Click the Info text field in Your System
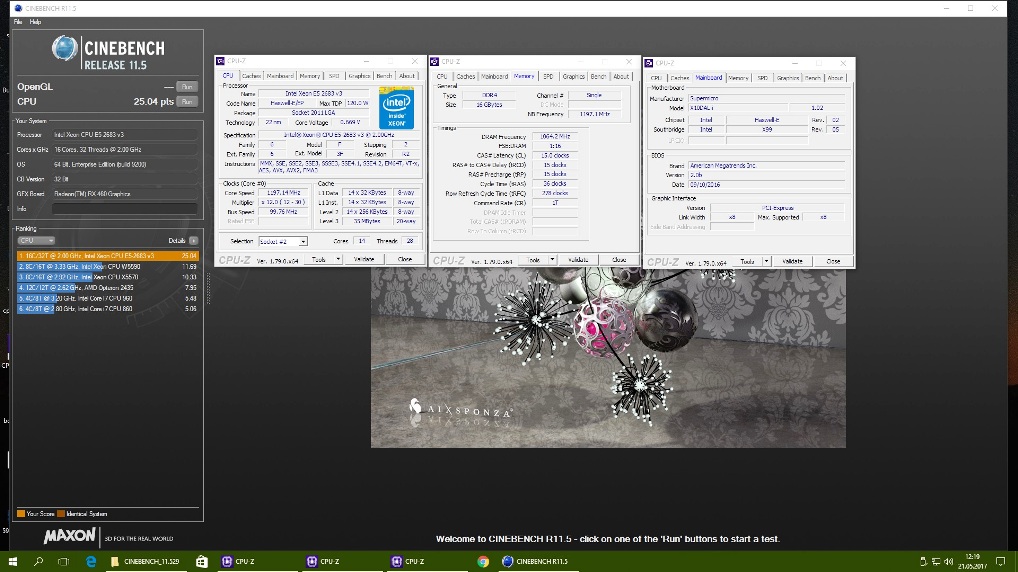Viewport: 1018px width, 572px height. pyautogui.click(x=125, y=209)
